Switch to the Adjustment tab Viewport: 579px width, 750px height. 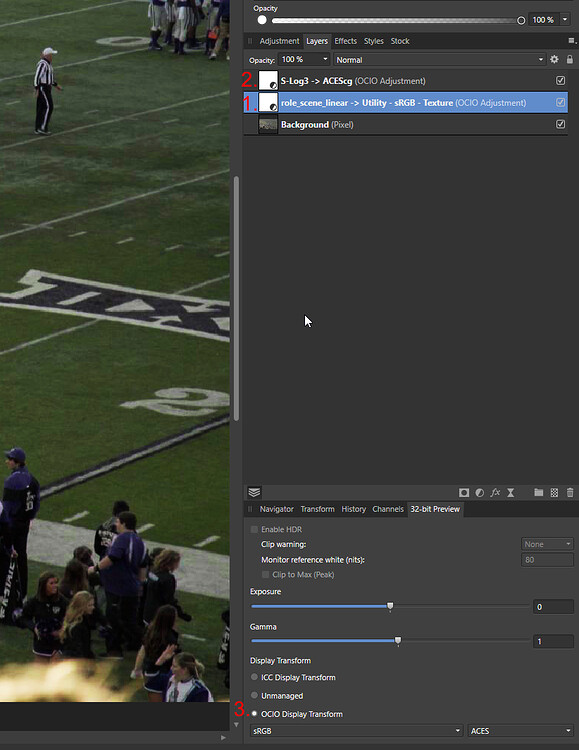(279, 41)
